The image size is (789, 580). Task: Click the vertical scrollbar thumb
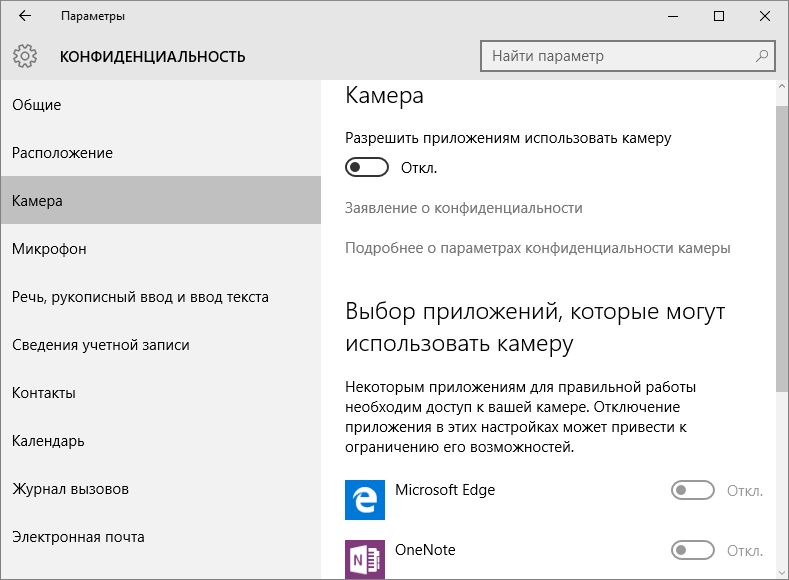coord(781,248)
